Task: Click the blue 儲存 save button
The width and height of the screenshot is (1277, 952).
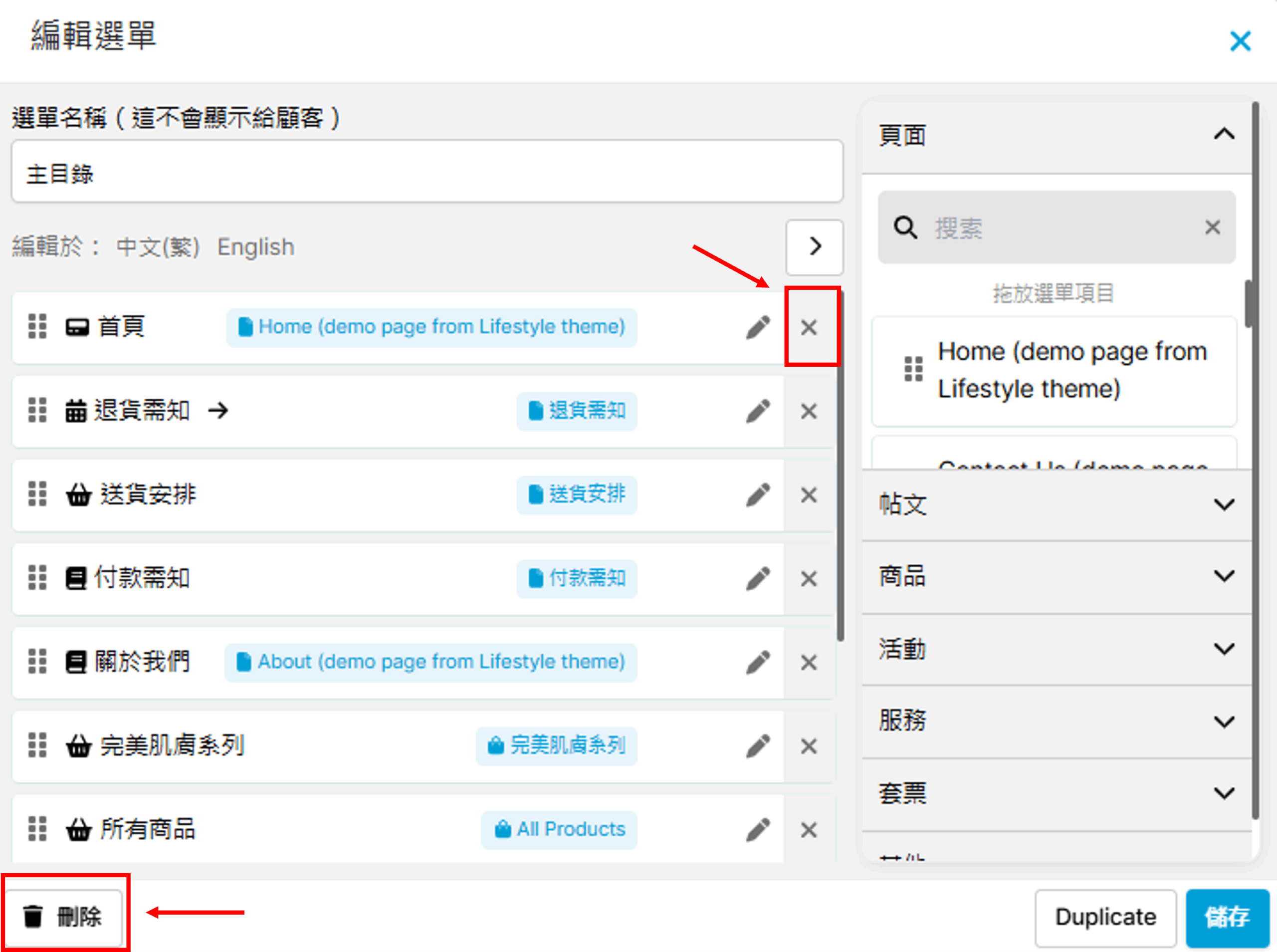Action: pos(1227,917)
